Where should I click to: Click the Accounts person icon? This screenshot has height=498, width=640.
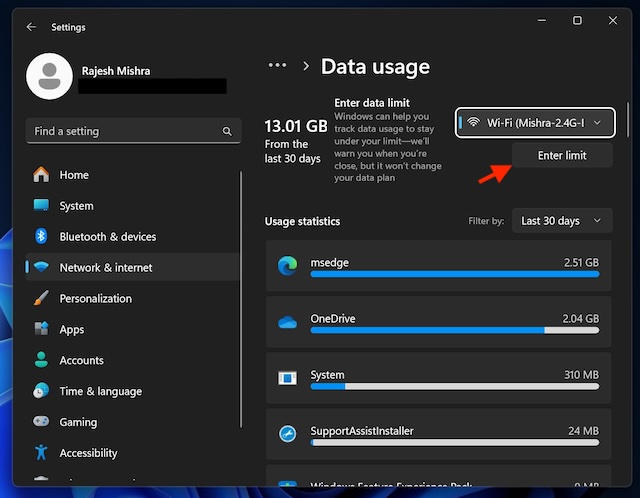click(x=41, y=360)
